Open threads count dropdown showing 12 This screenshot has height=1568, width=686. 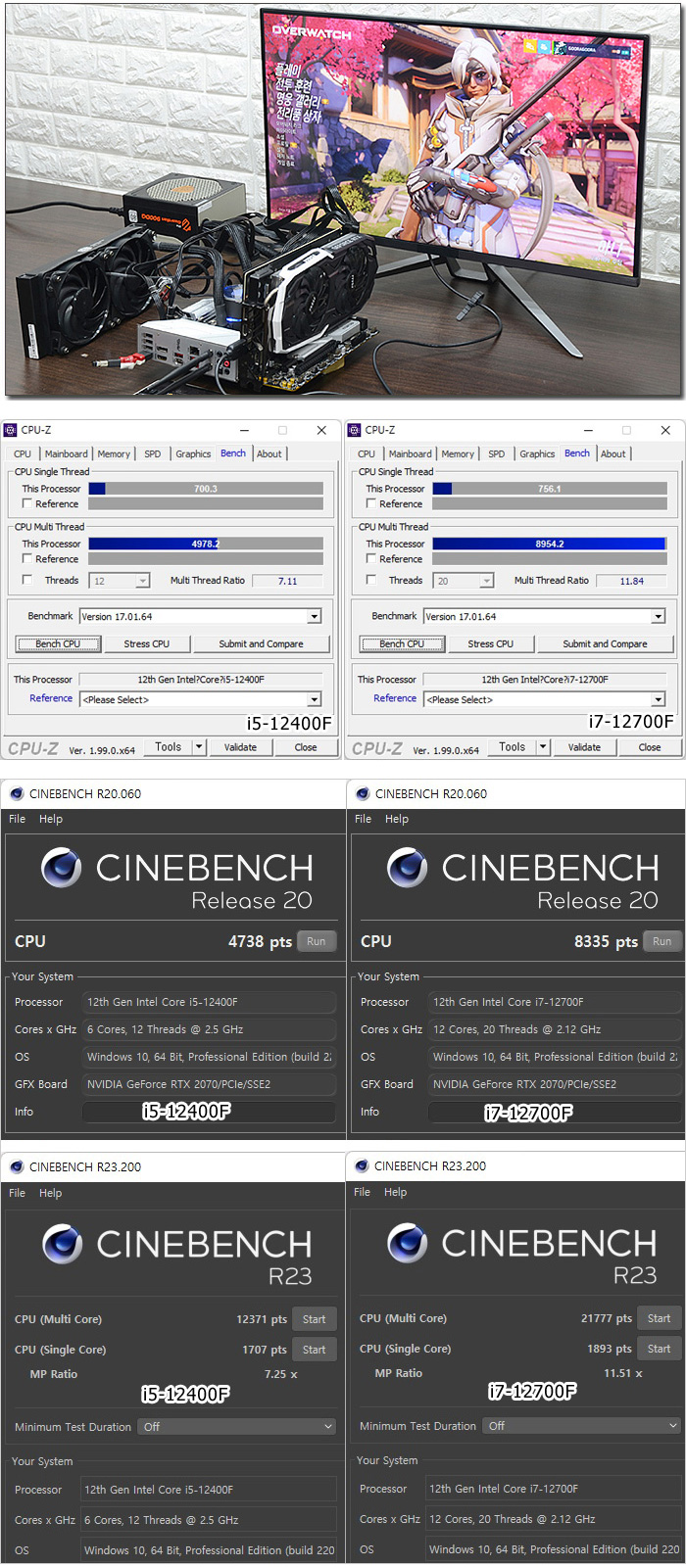(120, 581)
